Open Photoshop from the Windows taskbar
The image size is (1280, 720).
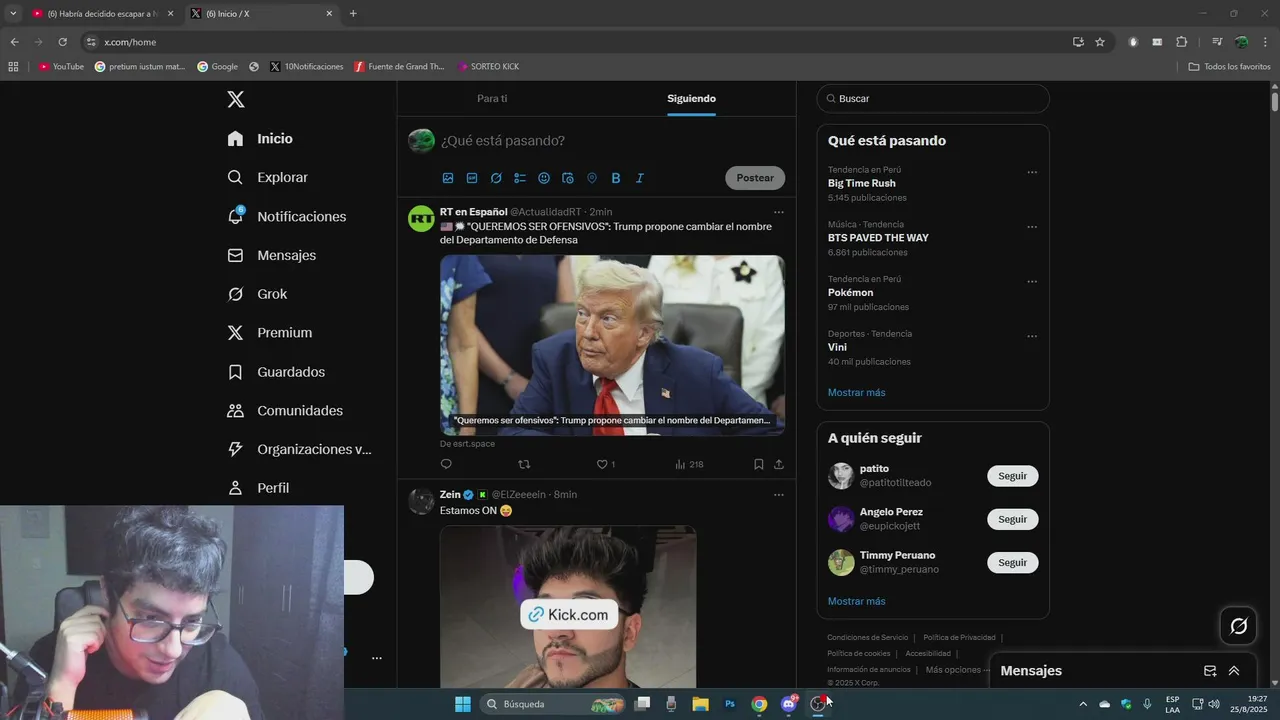tap(730, 704)
